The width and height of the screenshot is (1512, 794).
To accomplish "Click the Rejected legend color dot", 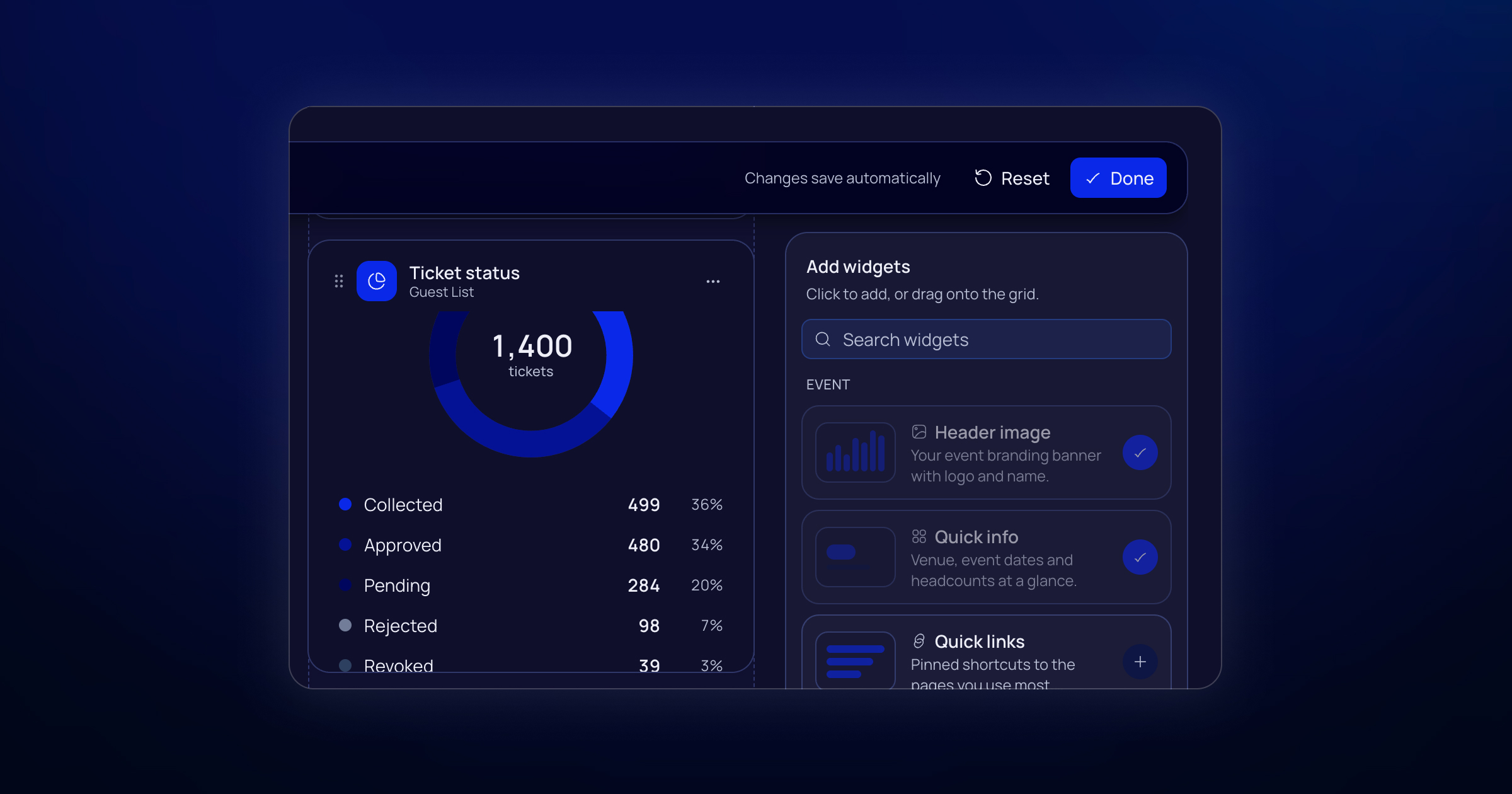I will [x=345, y=625].
